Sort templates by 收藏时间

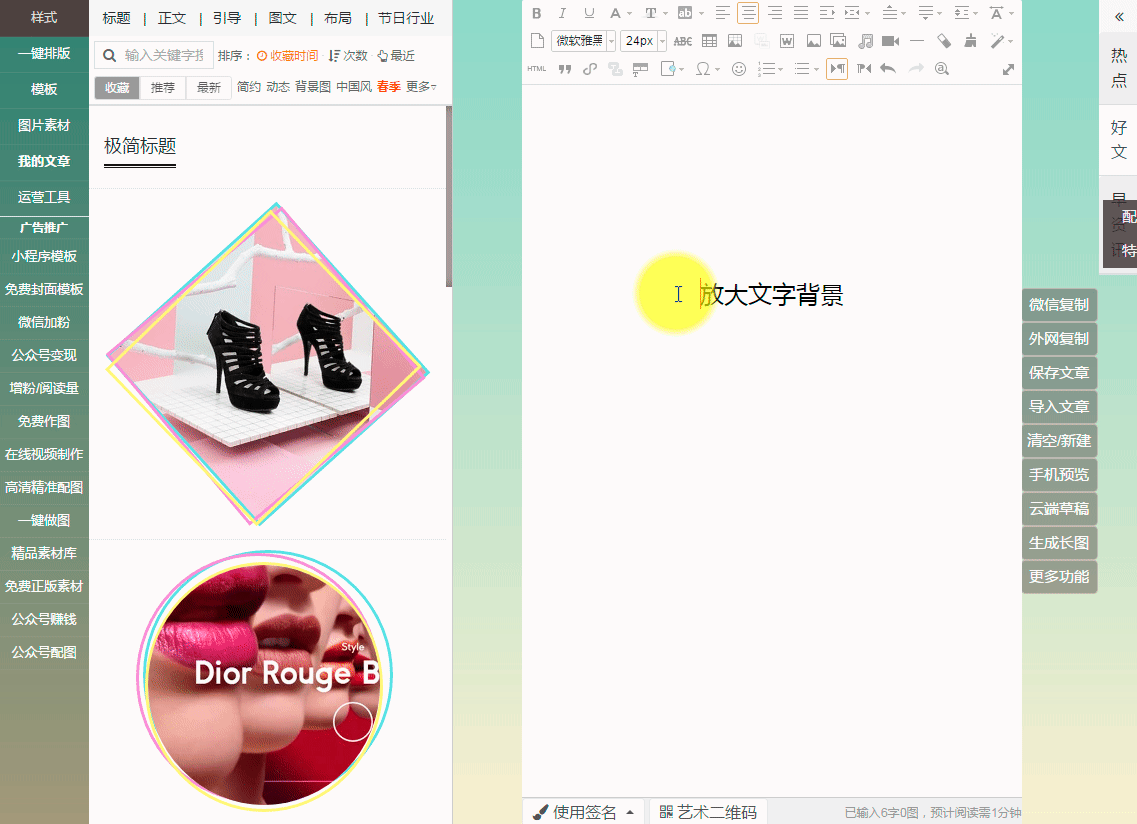coord(287,56)
